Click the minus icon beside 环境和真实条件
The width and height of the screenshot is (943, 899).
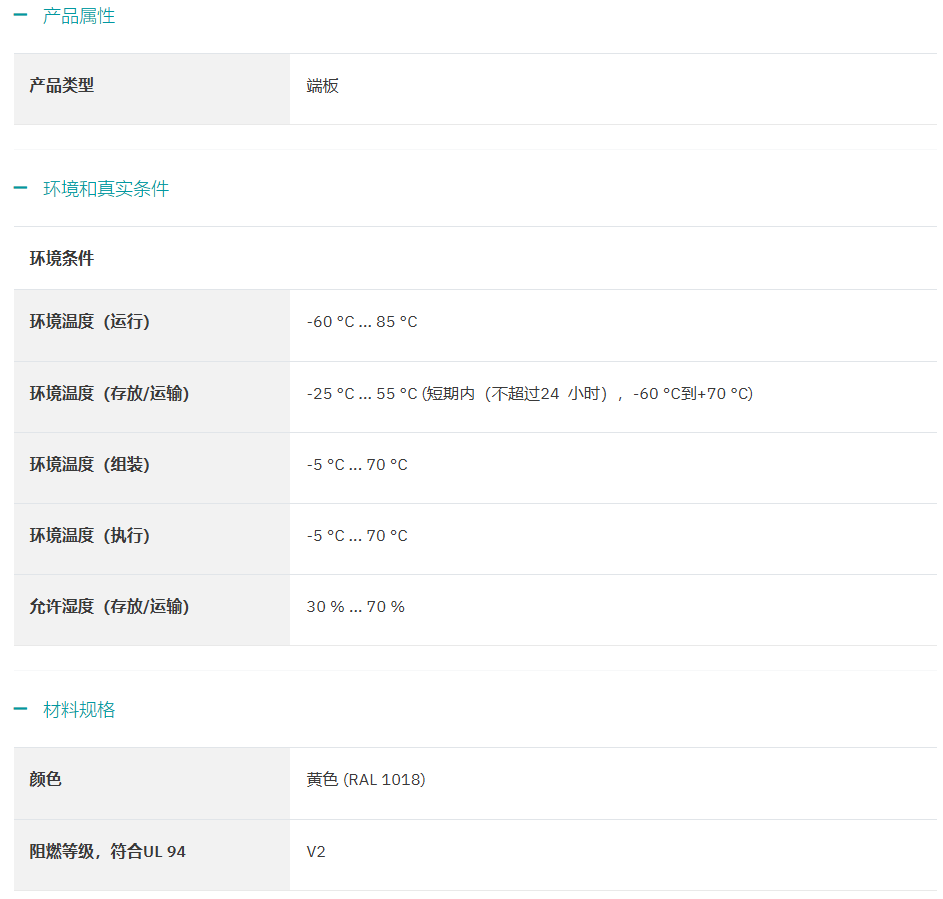click(x=20, y=188)
